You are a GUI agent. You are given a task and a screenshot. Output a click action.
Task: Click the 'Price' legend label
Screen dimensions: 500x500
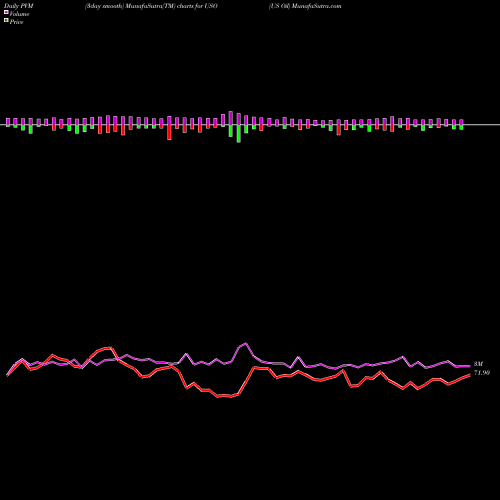click(16, 22)
